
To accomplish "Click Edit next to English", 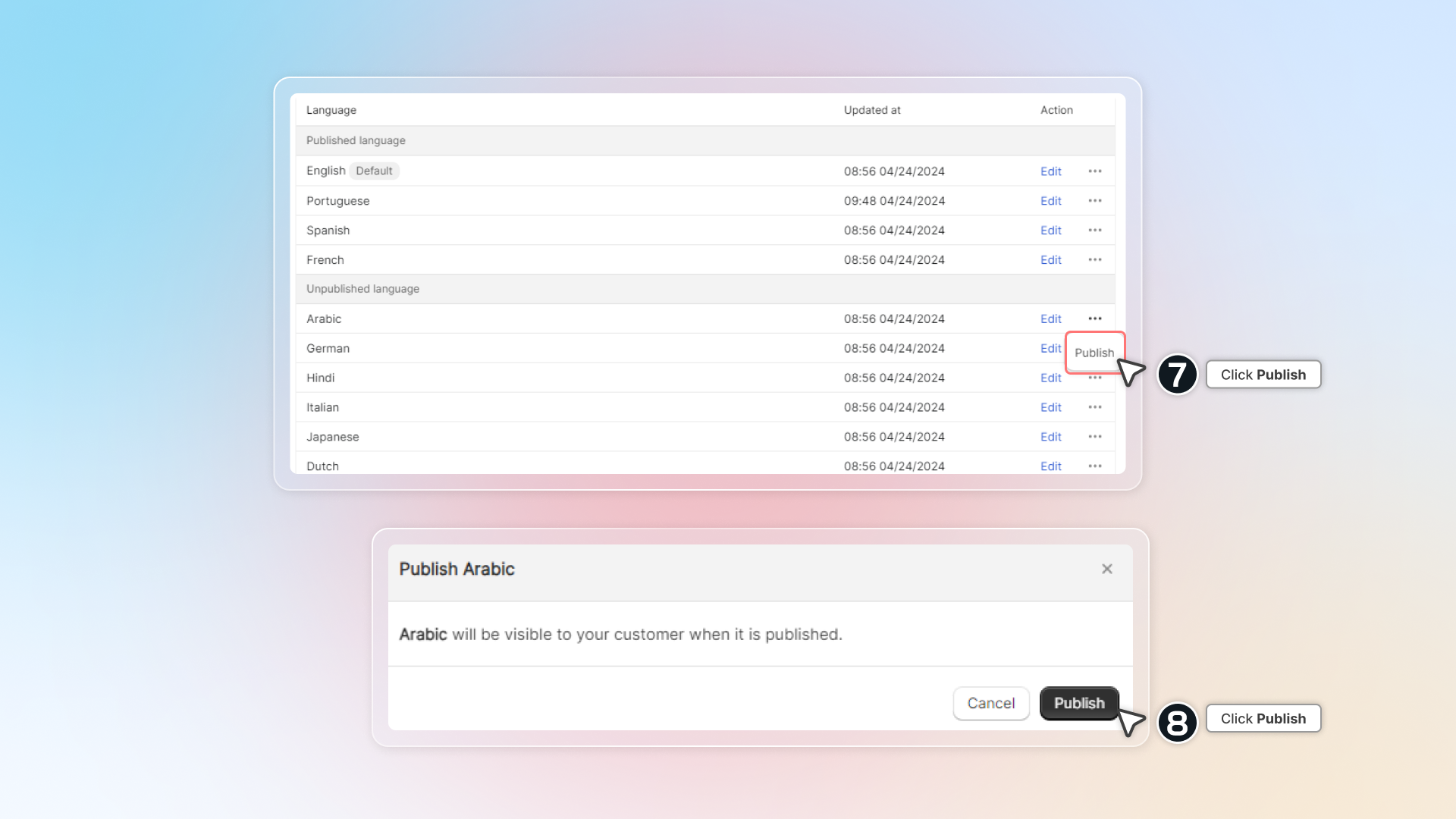I will pyautogui.click(x=1051, y=171).
